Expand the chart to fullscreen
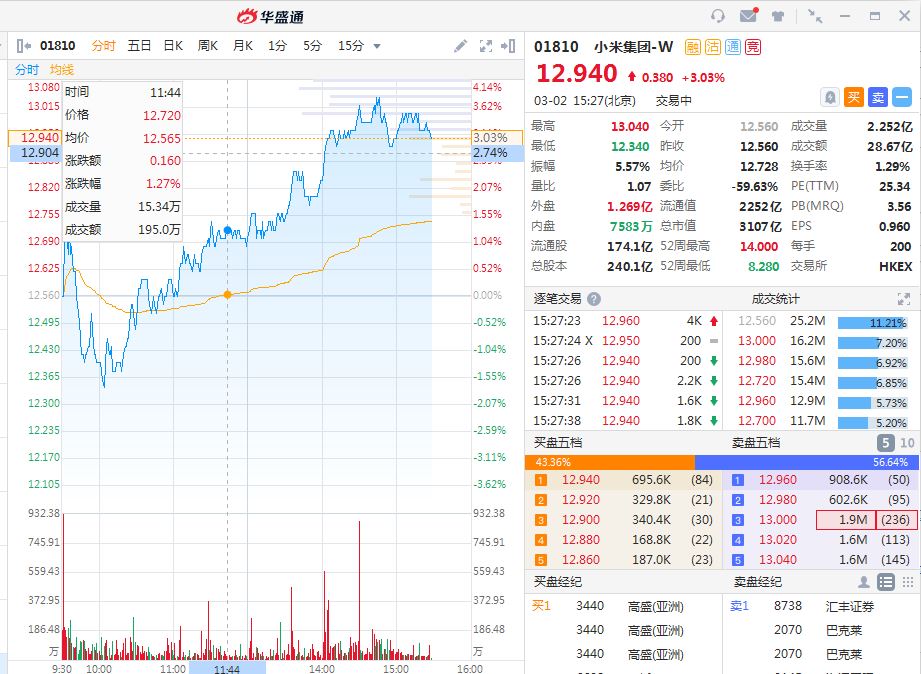 pos(486,46)
